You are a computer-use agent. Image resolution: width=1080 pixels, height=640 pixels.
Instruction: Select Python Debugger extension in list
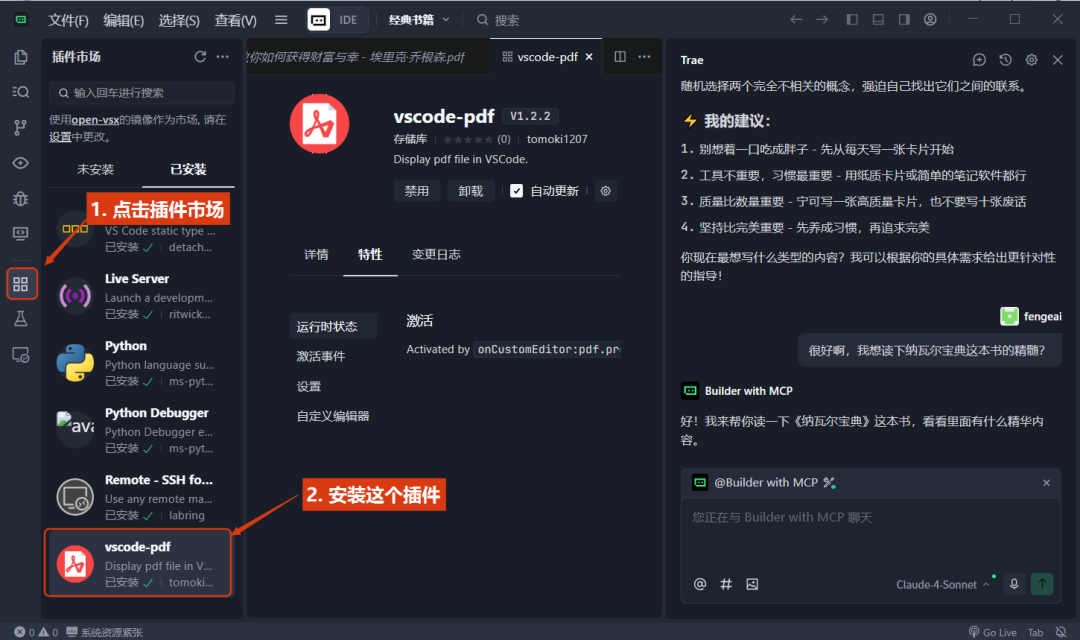[x=141, y=431]
